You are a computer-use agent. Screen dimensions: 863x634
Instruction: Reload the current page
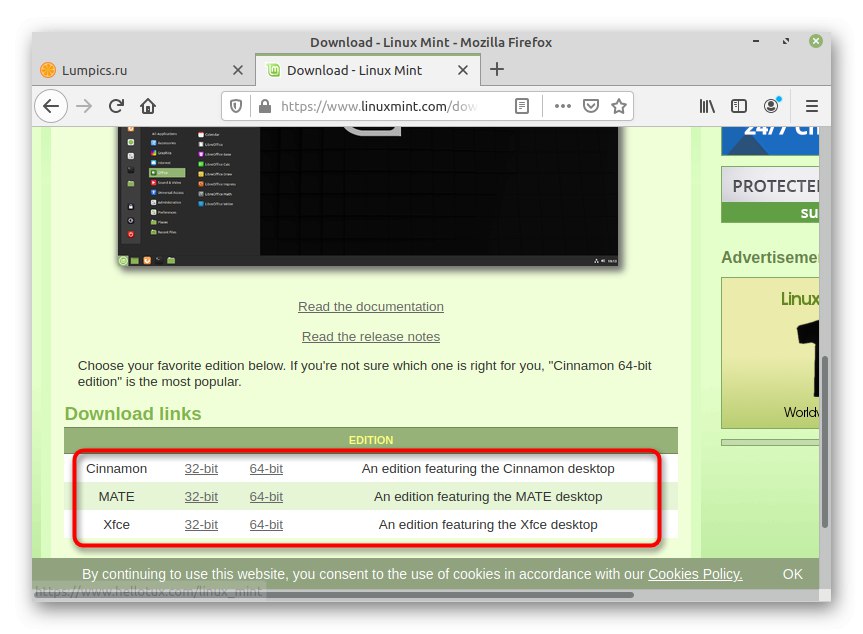(x=116, y=106)
